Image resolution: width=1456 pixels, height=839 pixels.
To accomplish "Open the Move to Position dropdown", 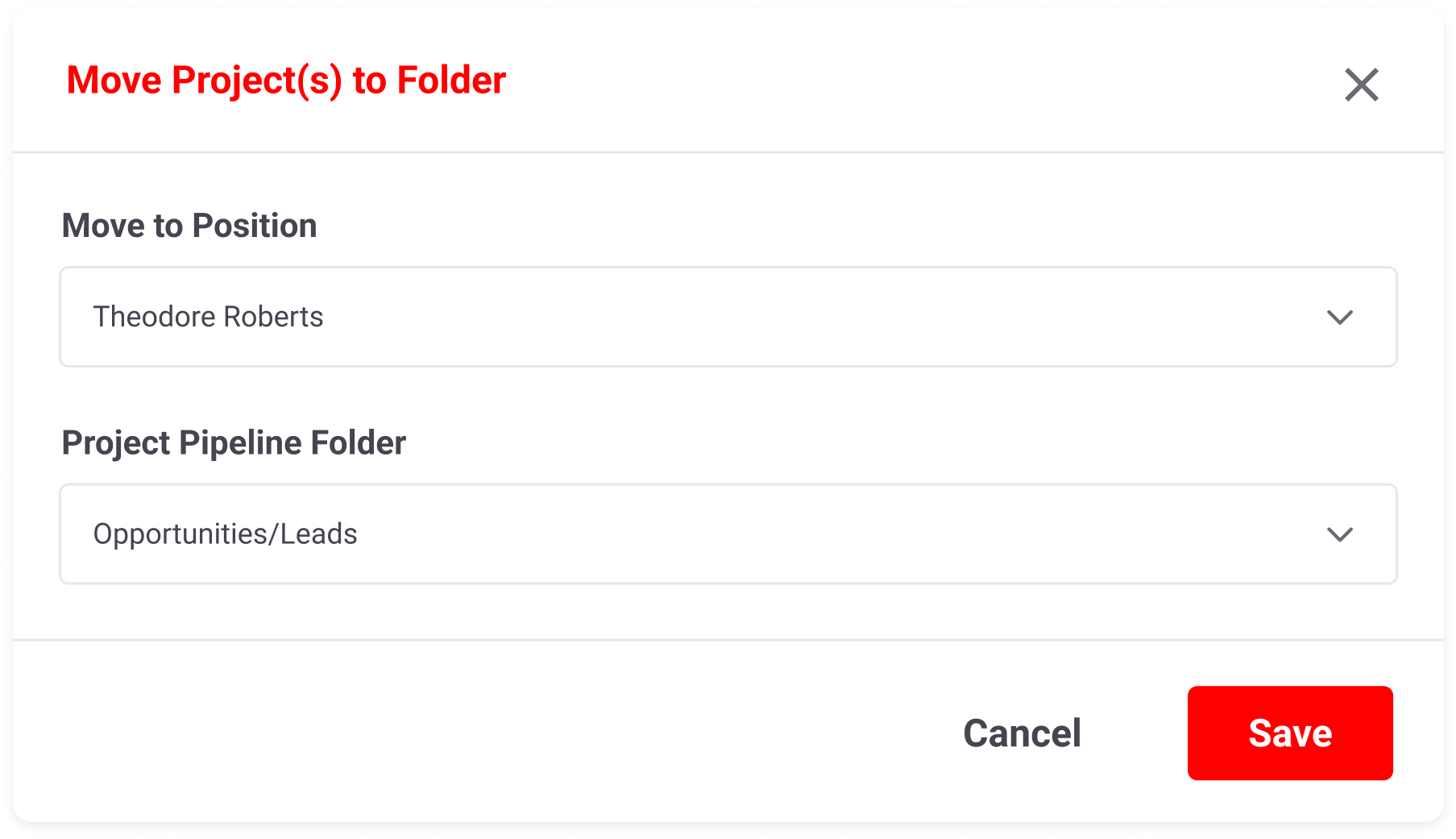I will [728, 317].
